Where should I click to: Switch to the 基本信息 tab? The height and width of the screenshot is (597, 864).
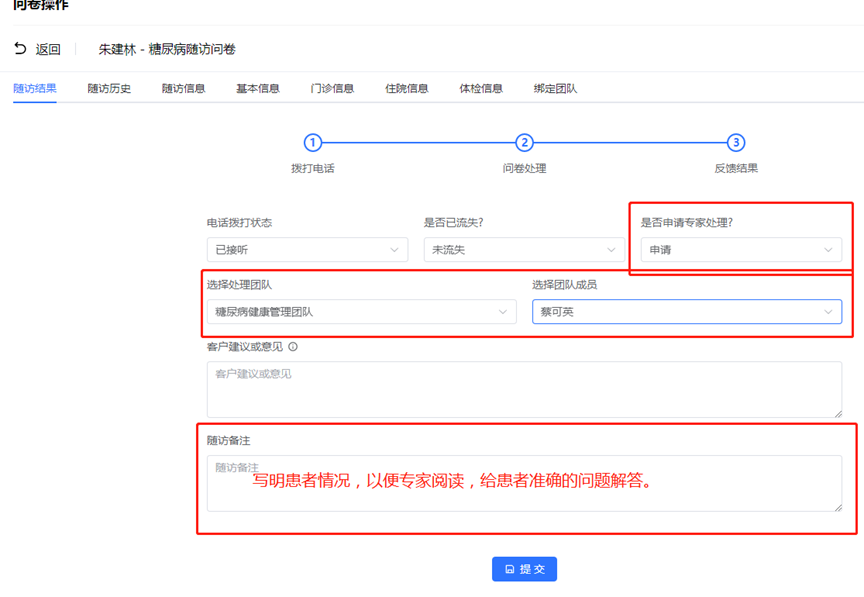[258, 88]
